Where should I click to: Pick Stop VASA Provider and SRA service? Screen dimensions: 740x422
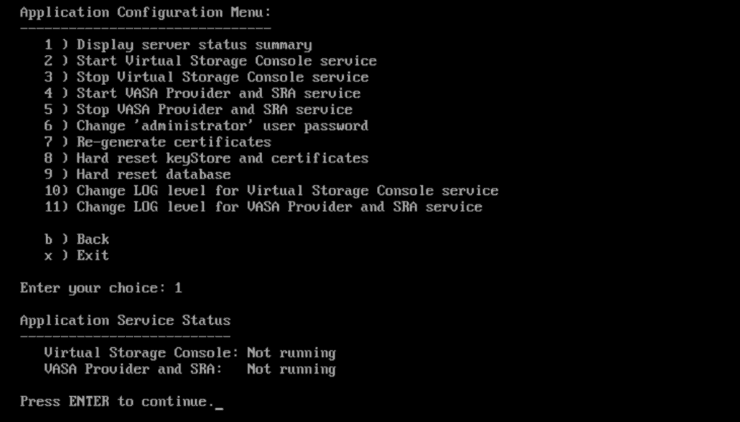(x=198, y=109)
